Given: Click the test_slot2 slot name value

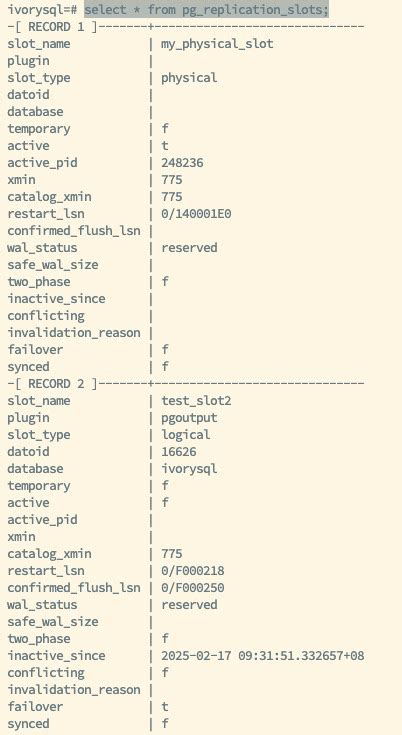Looking at the screenshot, I should [x=196, y=401].
